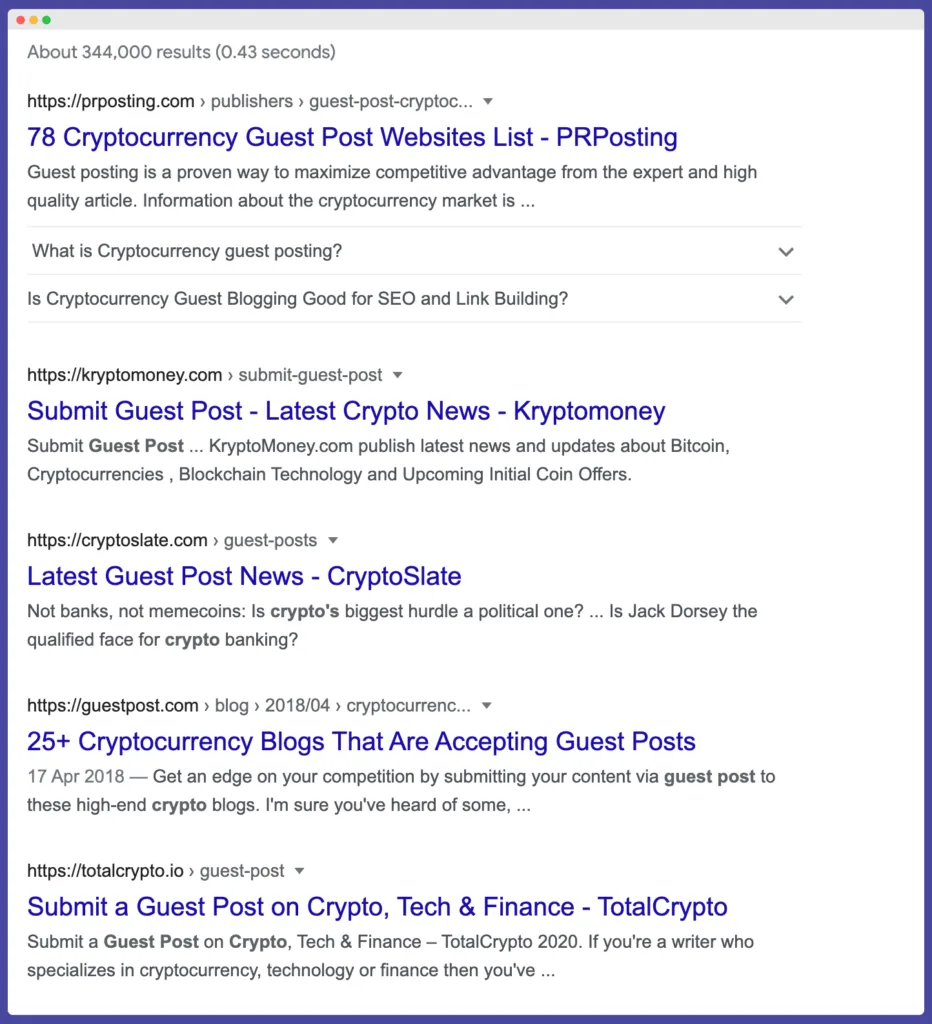
Task: Expand the breadcrumb dropdown next to kryptomoney.com
Action: [397, 375]
